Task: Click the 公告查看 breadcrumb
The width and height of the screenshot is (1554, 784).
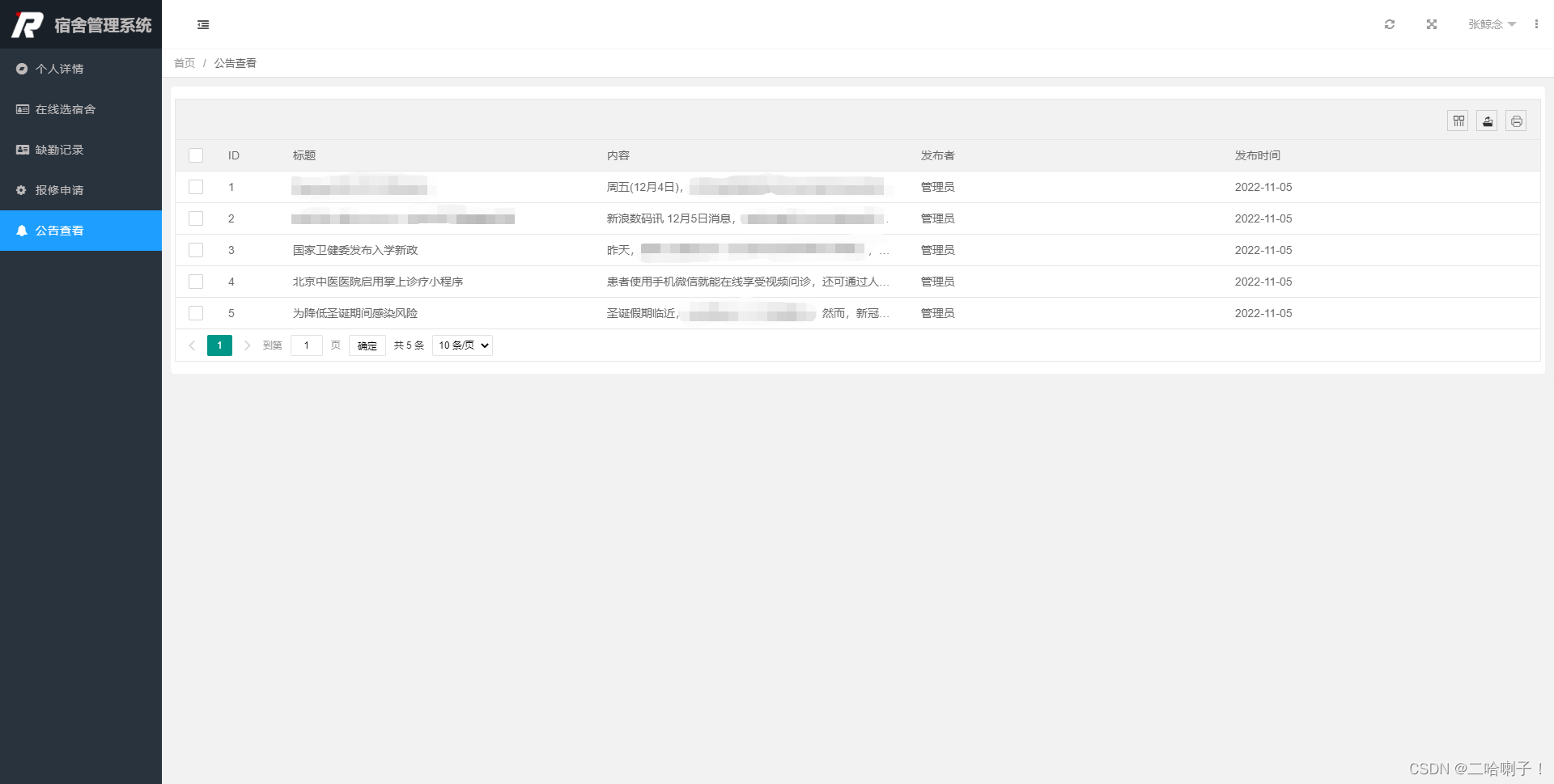Action: 236,63
